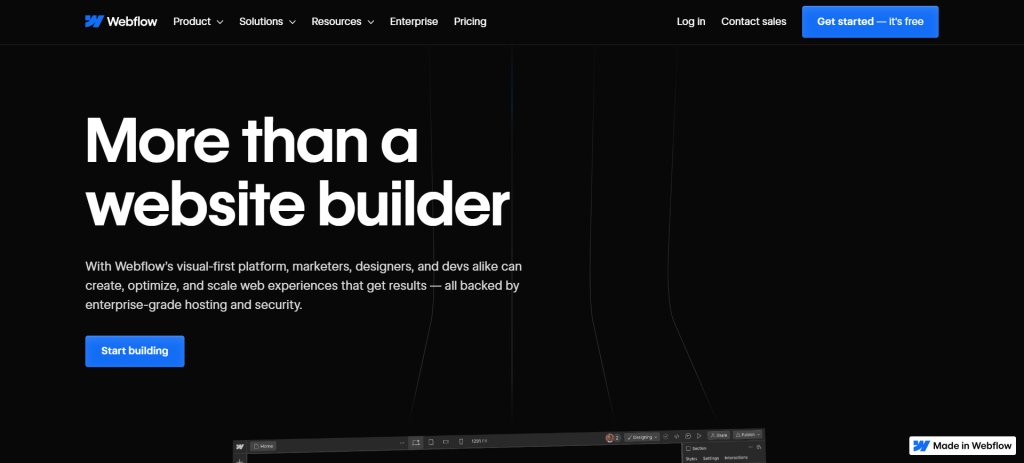Screen dimensions: 1024x463
Task: Open the Contact sales link
Action: pos(754,22)
